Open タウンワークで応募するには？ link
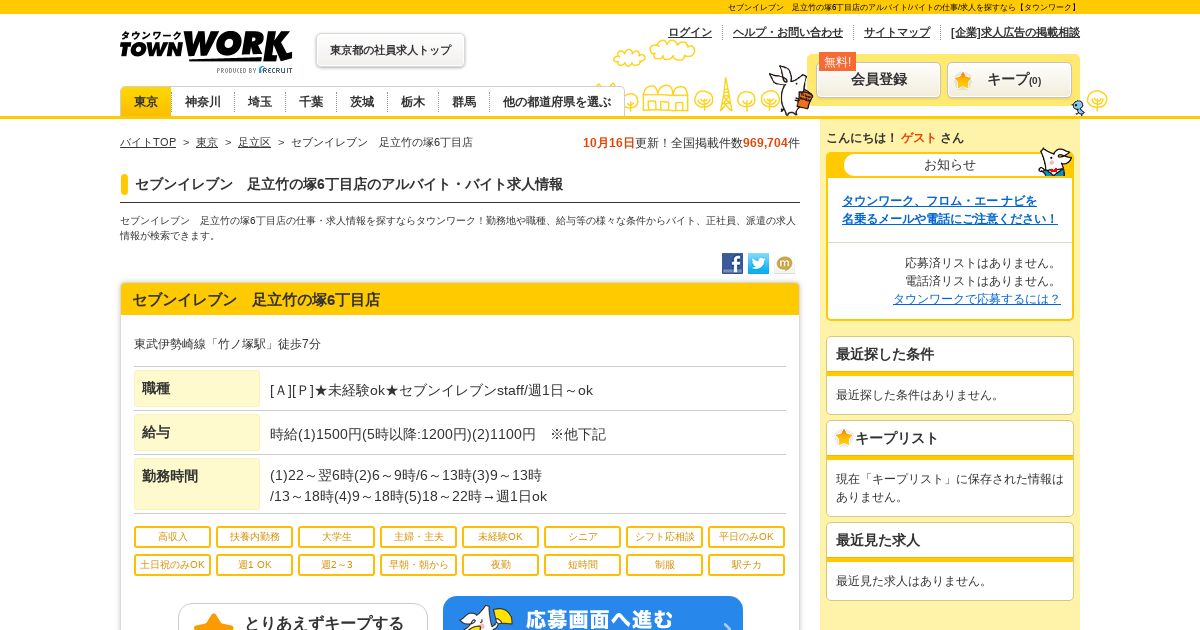This screenshot has height=630, width=1200. click(976, 299)
